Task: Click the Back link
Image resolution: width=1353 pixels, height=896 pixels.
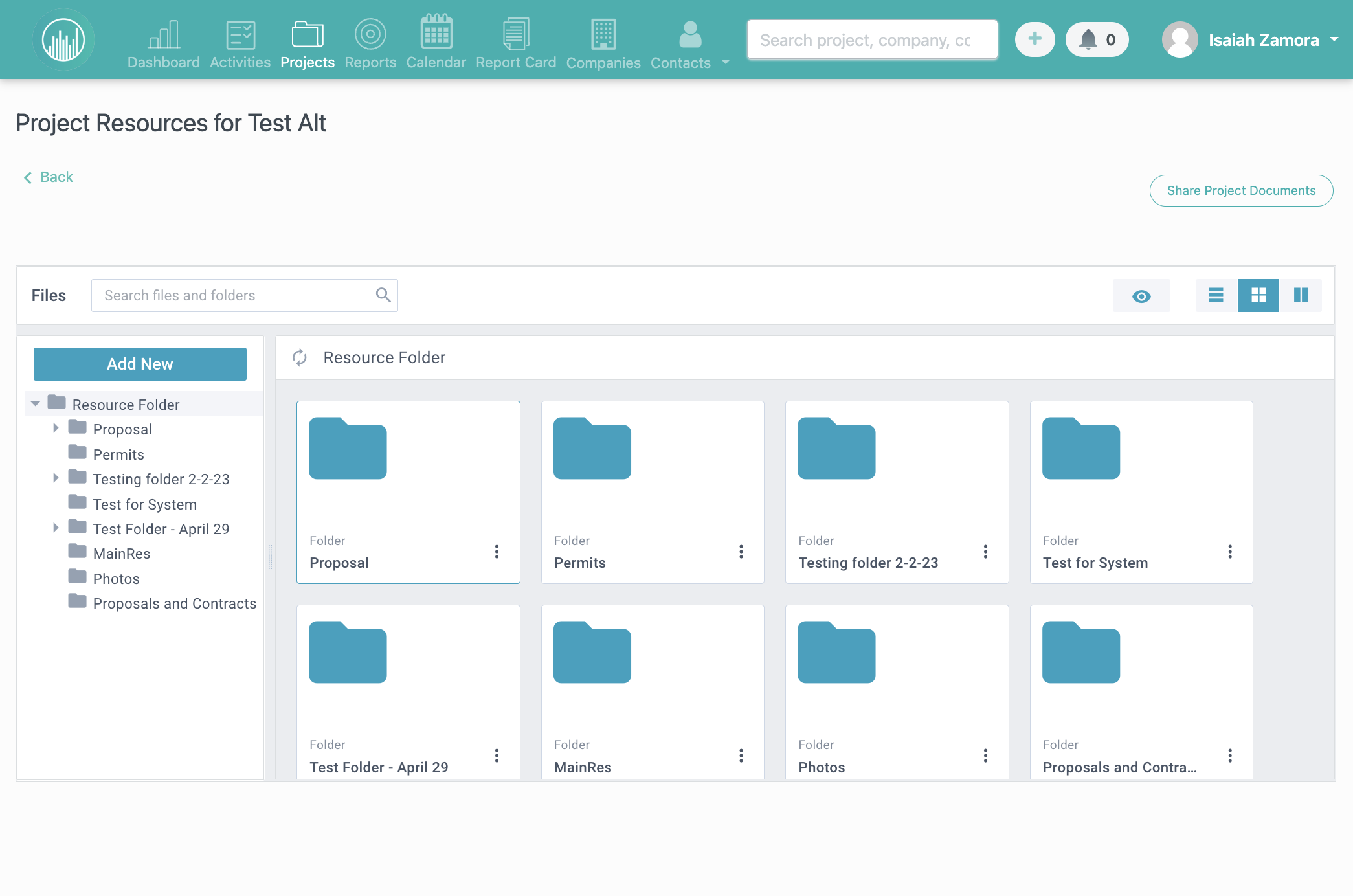Action: [49, 177]
